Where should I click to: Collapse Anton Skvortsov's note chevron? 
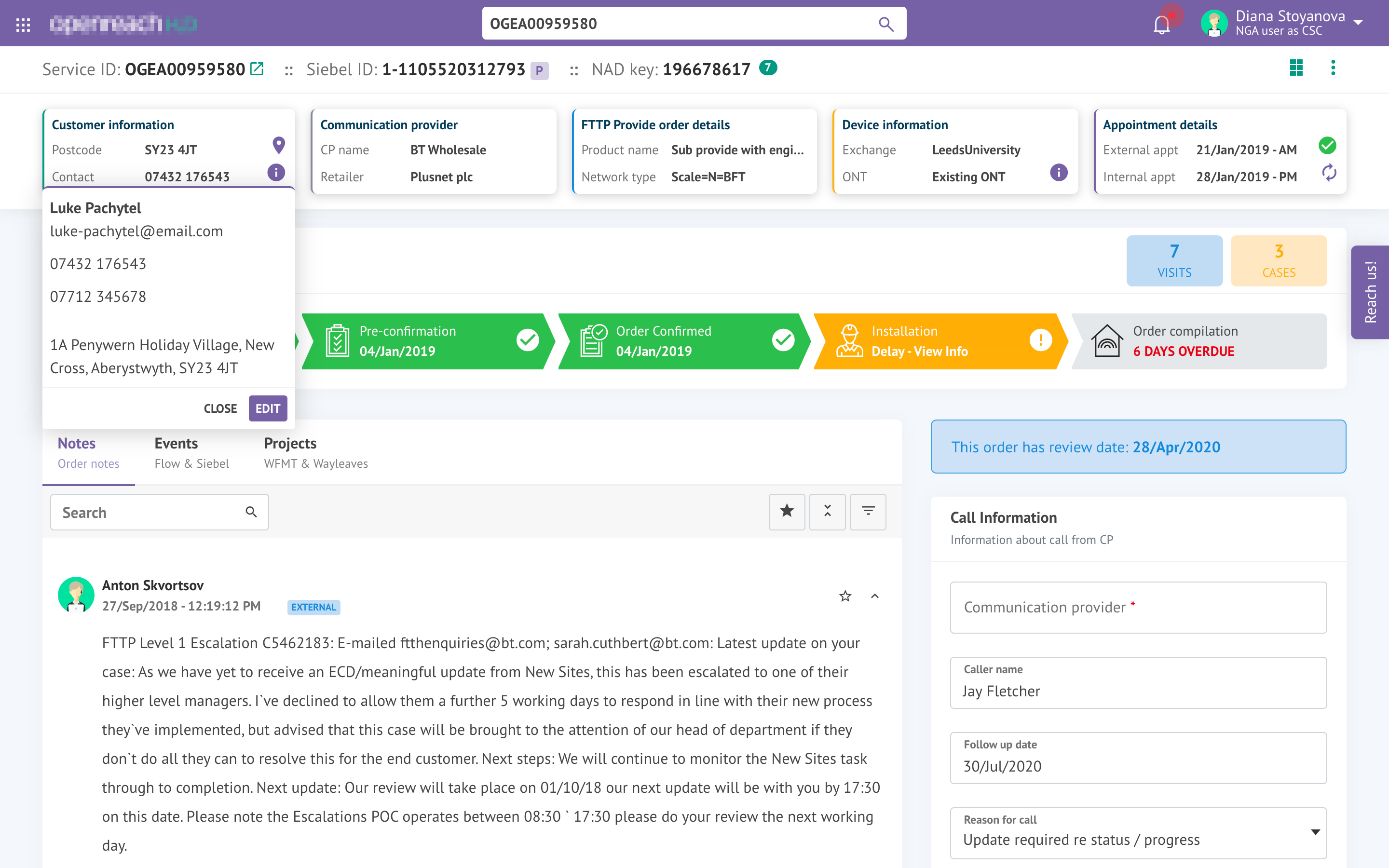[875, 596]
